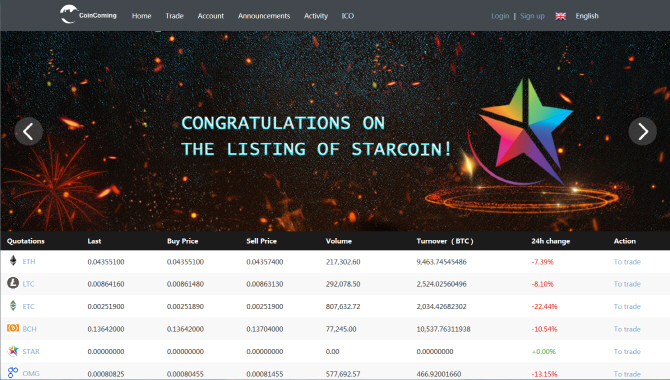Click the STAR coin icon
670x380 pixels.
point(13,351)
